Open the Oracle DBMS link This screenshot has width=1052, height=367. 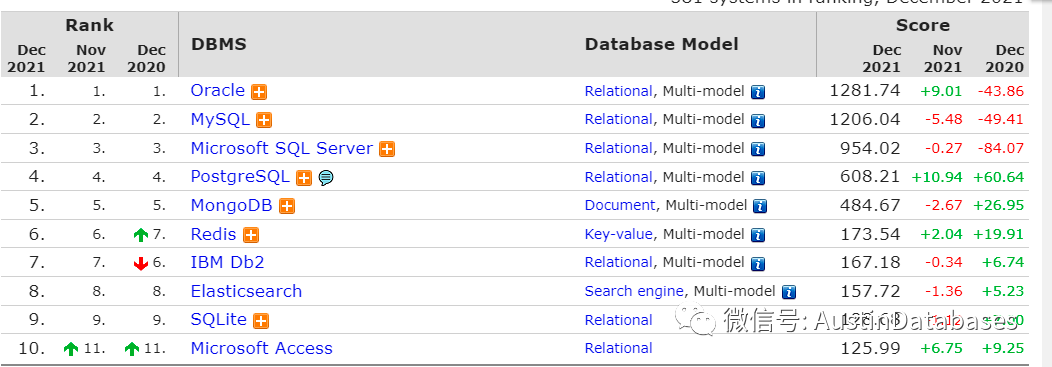[218, 91]
